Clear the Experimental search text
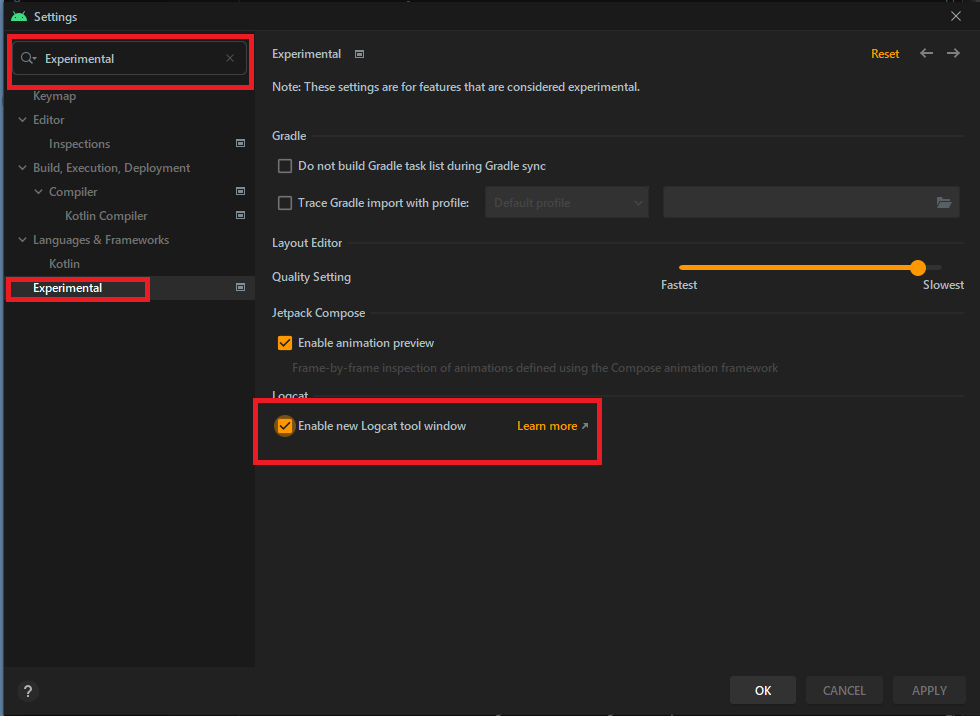This screenshot has width=980, height=716. pyautogui.click(x=230, y=58)
